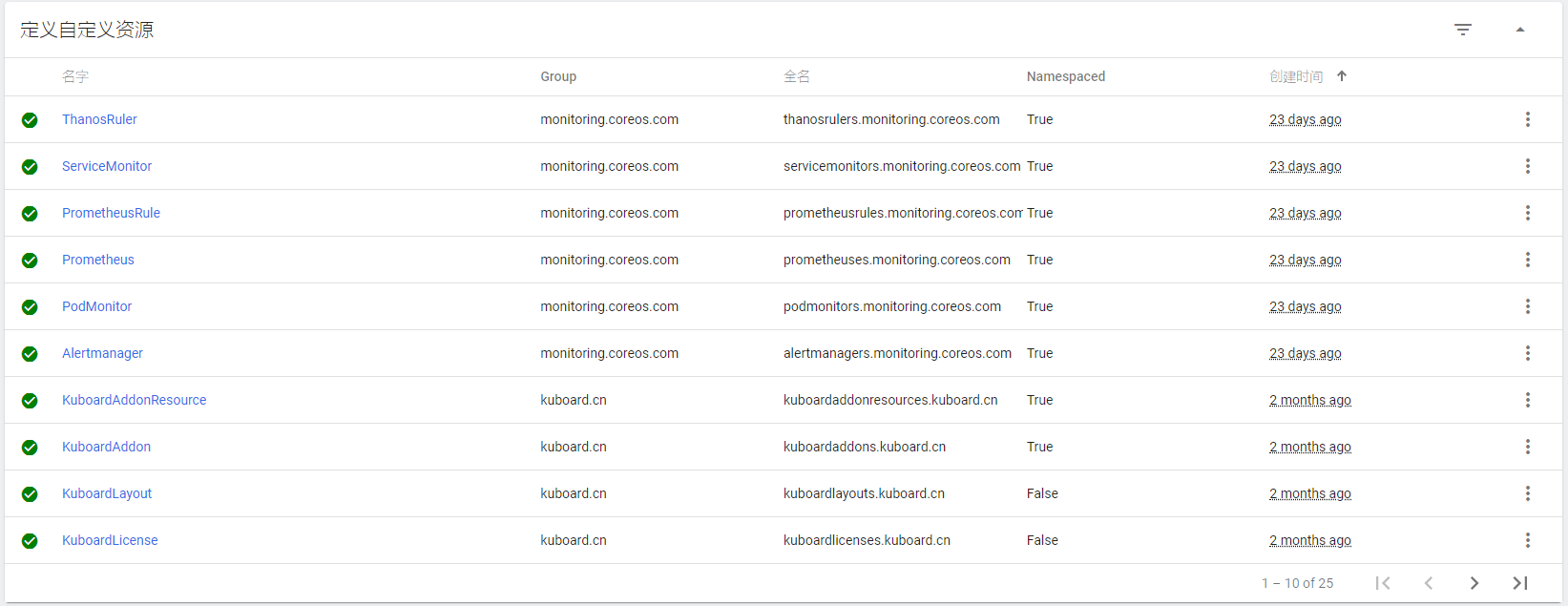Collapse the custom resource definitions card
The image size is (1568, 606).
pos(1520,30)
